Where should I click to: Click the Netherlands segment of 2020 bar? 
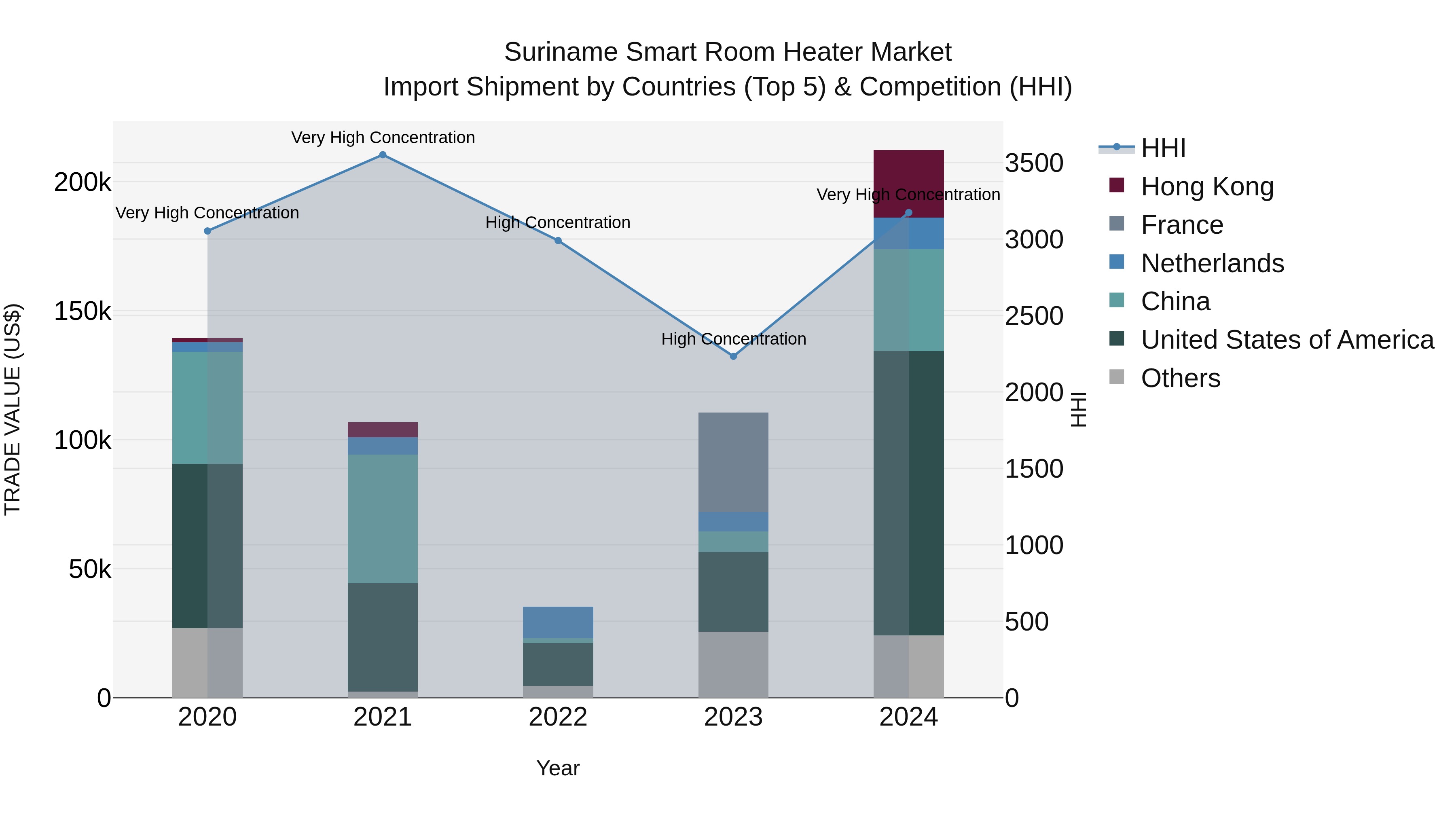207,347
